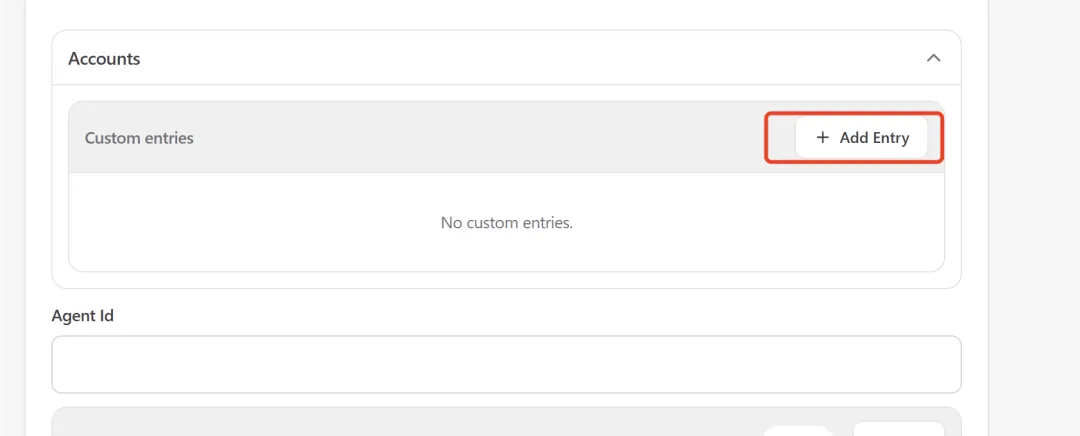This screenshot has width=1080, height=436.
Task: Click the empty entries area left of the message
Action: point(250,222)
